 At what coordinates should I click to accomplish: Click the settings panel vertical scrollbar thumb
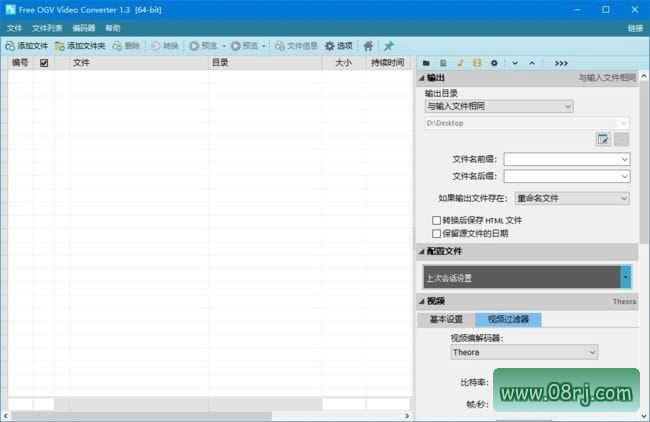coord(644,162)
